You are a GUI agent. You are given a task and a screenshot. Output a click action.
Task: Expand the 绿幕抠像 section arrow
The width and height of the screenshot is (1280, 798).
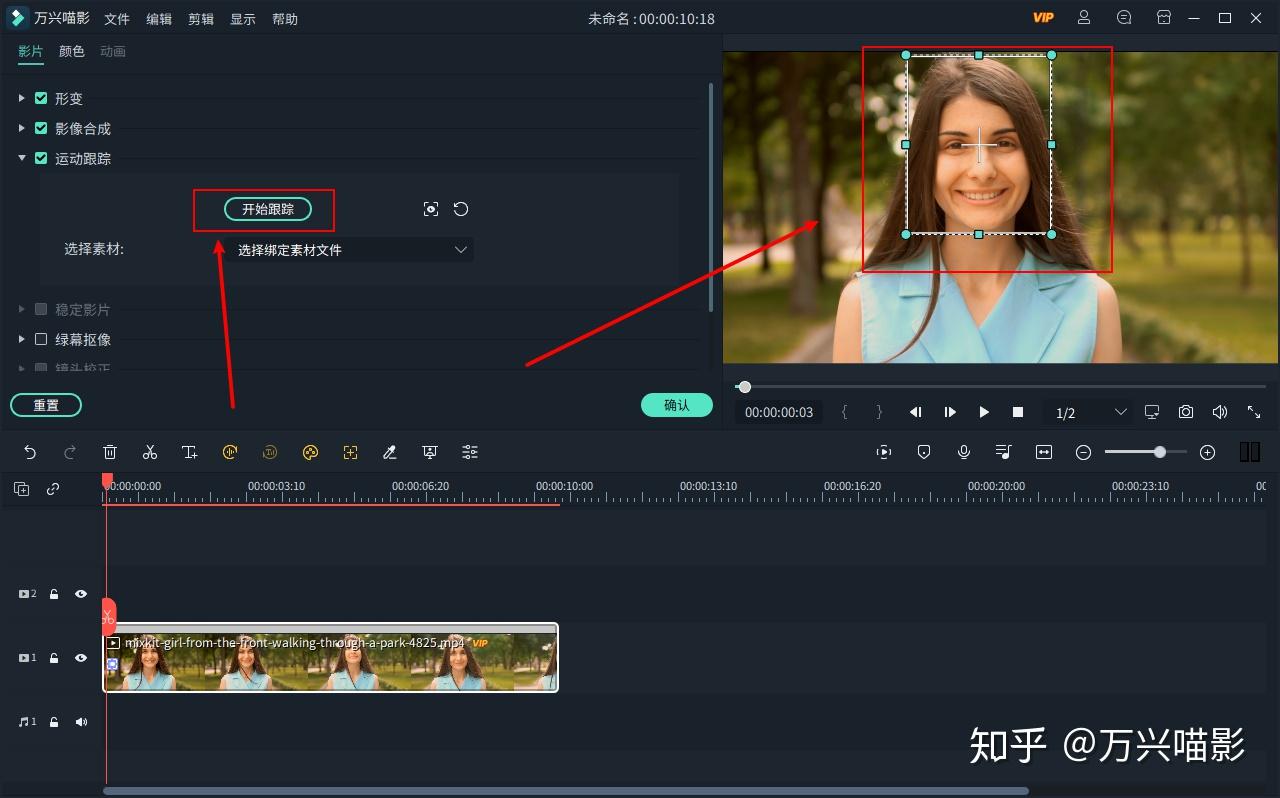[x=22, y=339]
